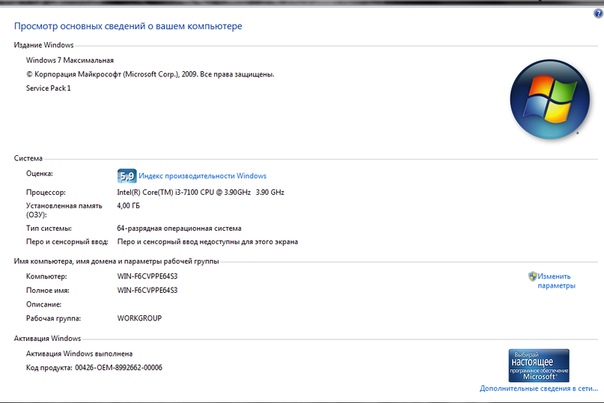
Task: Click the page heading Просмотр основных сведений
Action: [x=128, y=26]
